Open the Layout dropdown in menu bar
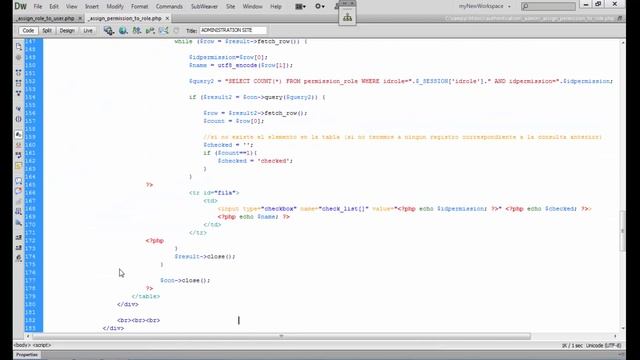Screen dimensions: 640x360 pos(301,7)
